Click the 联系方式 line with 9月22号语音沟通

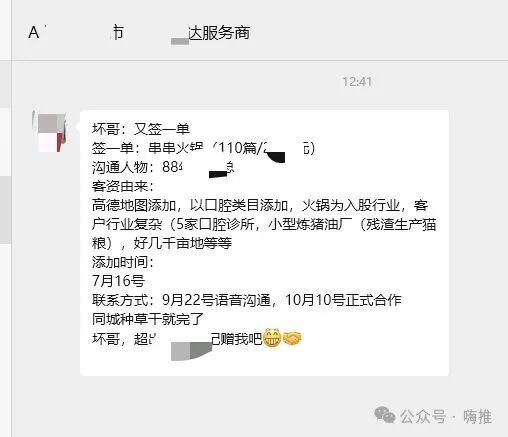pyautogui.click(x=247, y=300)
